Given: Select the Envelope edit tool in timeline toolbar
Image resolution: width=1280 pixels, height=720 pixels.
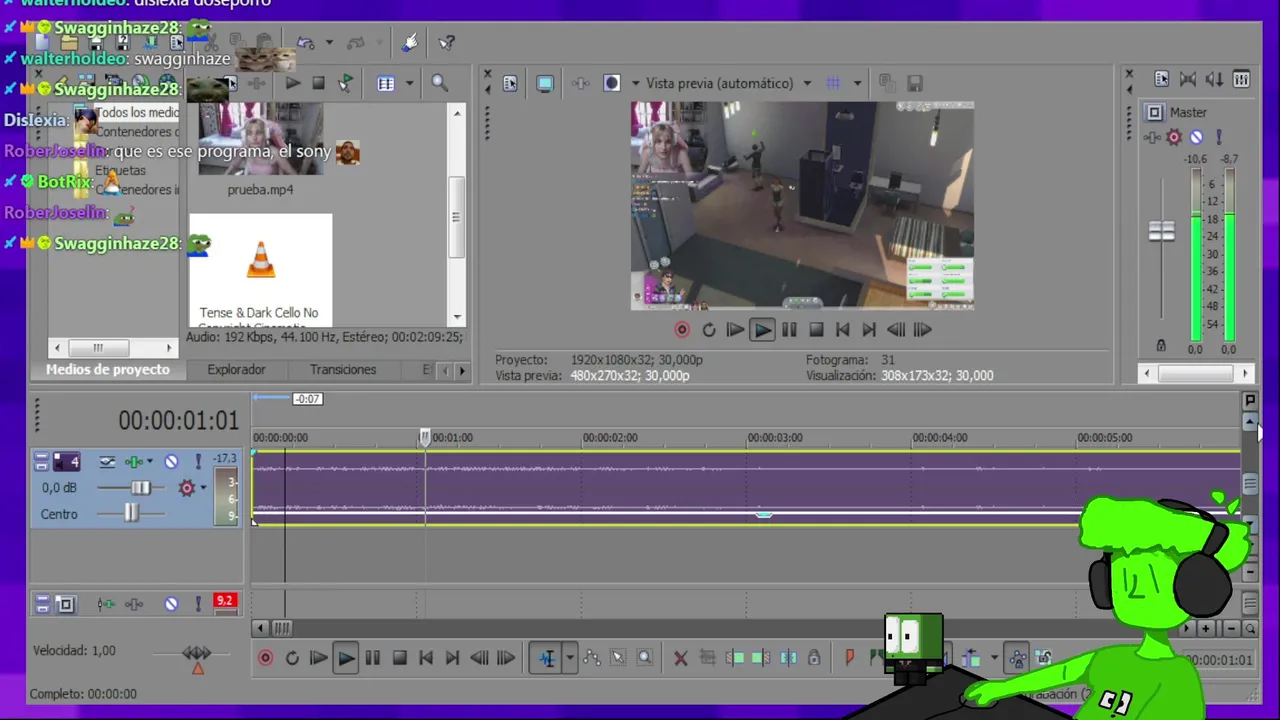Looking at the screenshot, I should (x=592, y=658).
